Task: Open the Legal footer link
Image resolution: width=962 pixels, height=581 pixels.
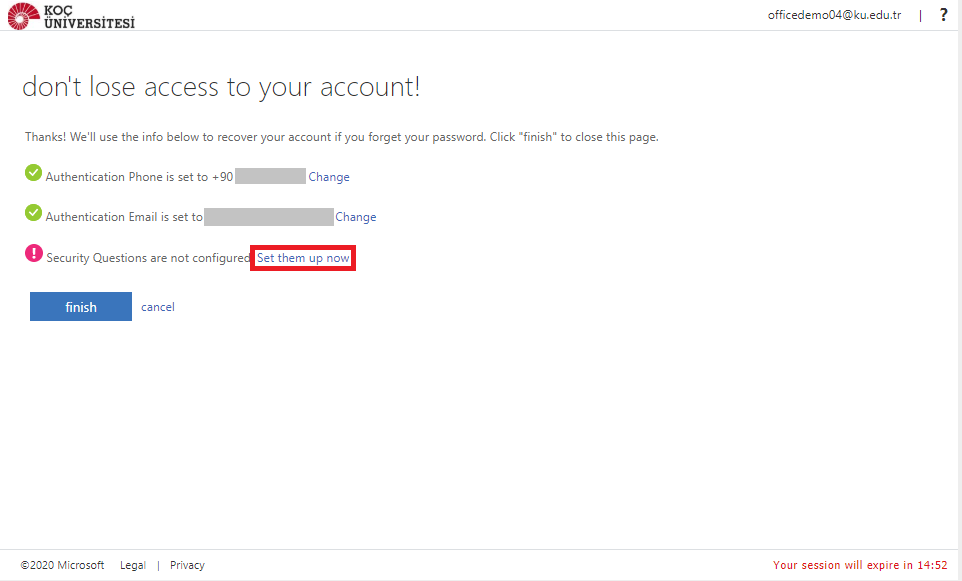Action: 133,565
